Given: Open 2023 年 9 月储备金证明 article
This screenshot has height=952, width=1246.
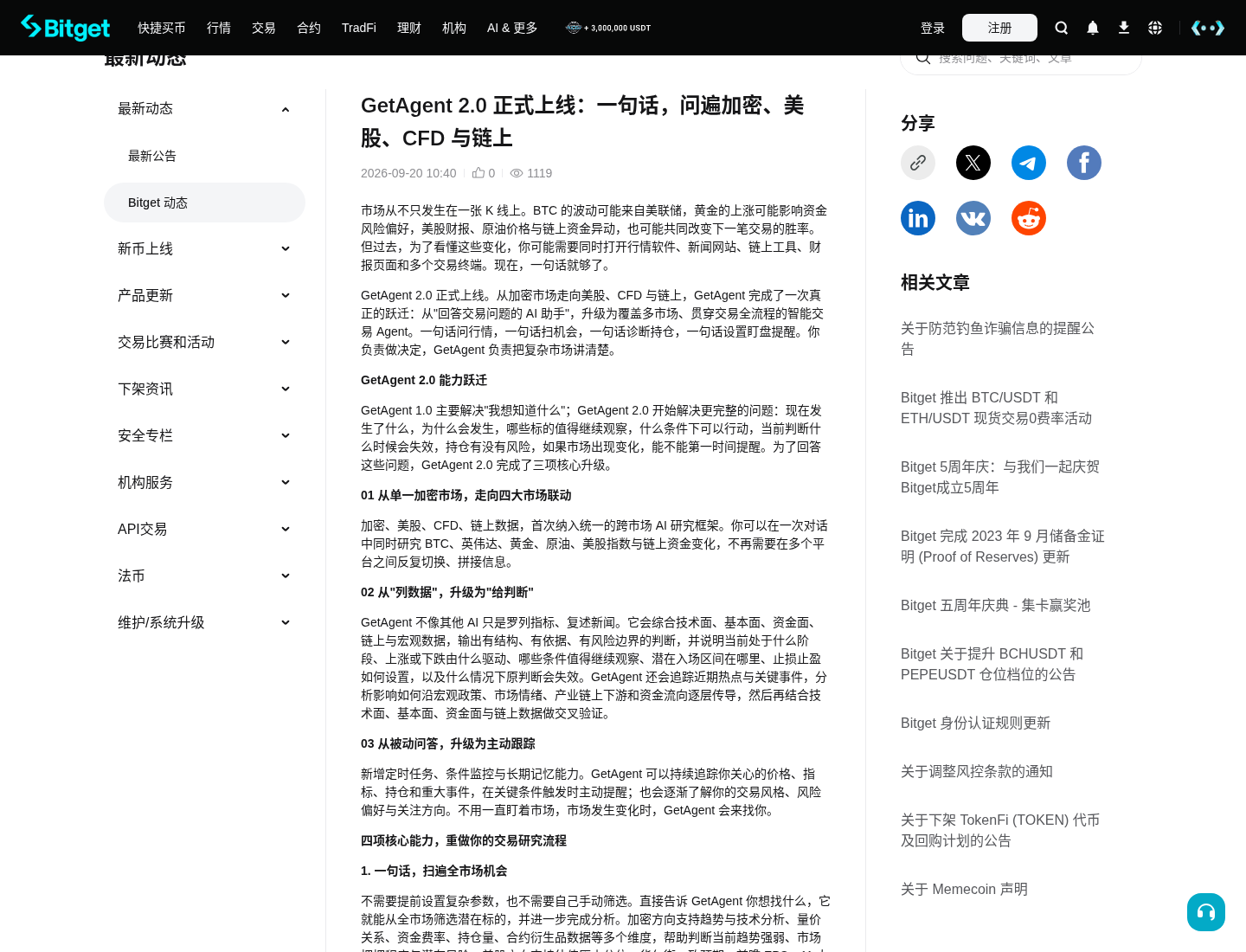Looking at the screenshot, I should coord(1003,546).
